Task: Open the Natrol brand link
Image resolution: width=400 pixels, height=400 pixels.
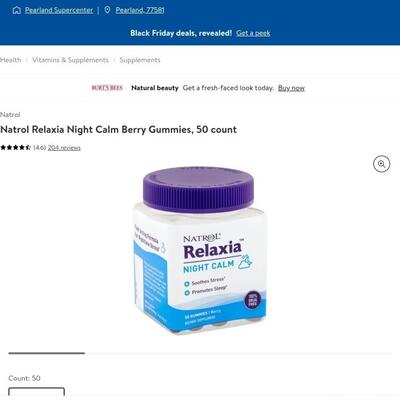Action: pyautogui.click(x=10, y=115)
